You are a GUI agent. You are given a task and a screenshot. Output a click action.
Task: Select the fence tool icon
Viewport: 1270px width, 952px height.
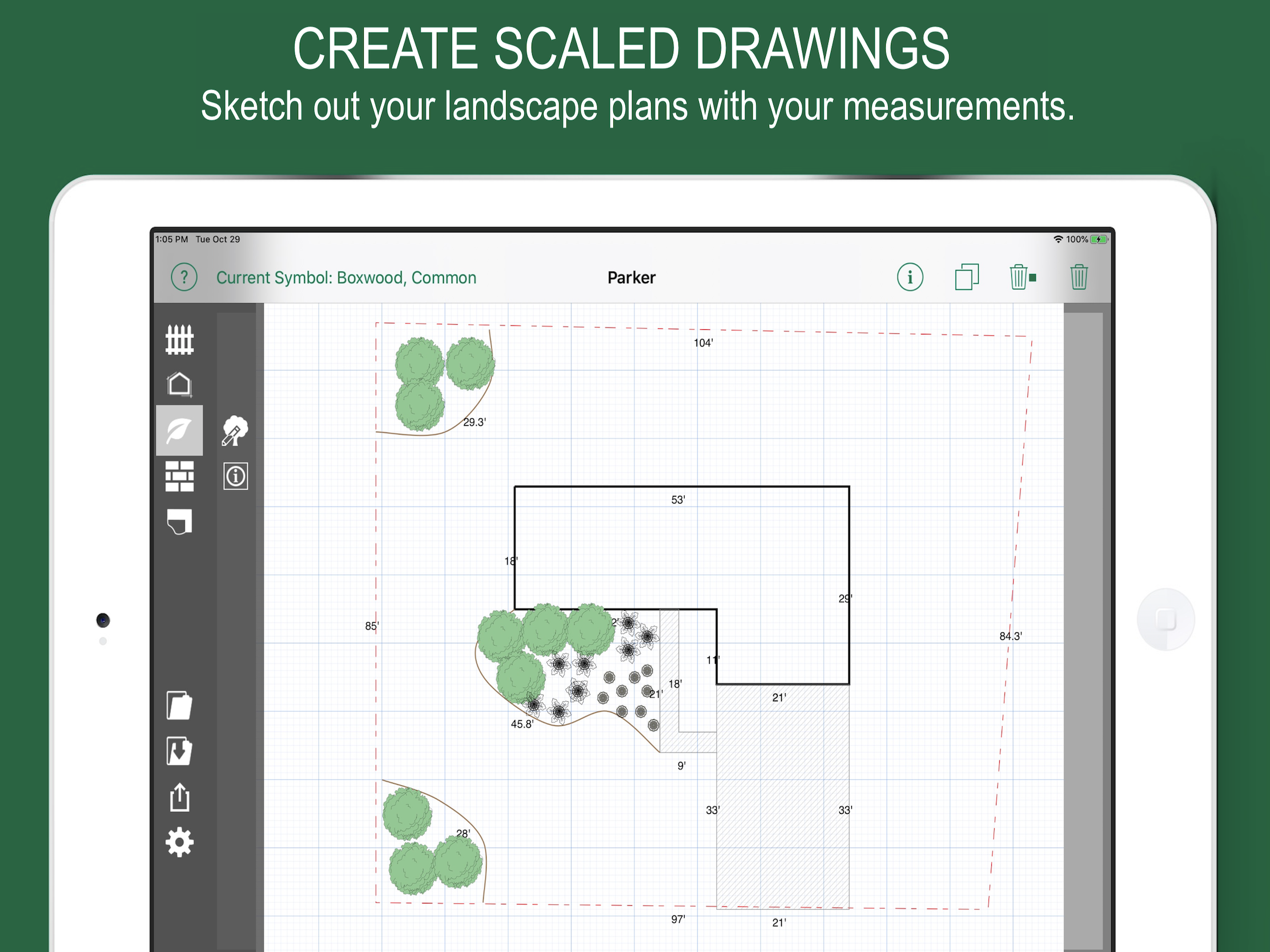179,340
